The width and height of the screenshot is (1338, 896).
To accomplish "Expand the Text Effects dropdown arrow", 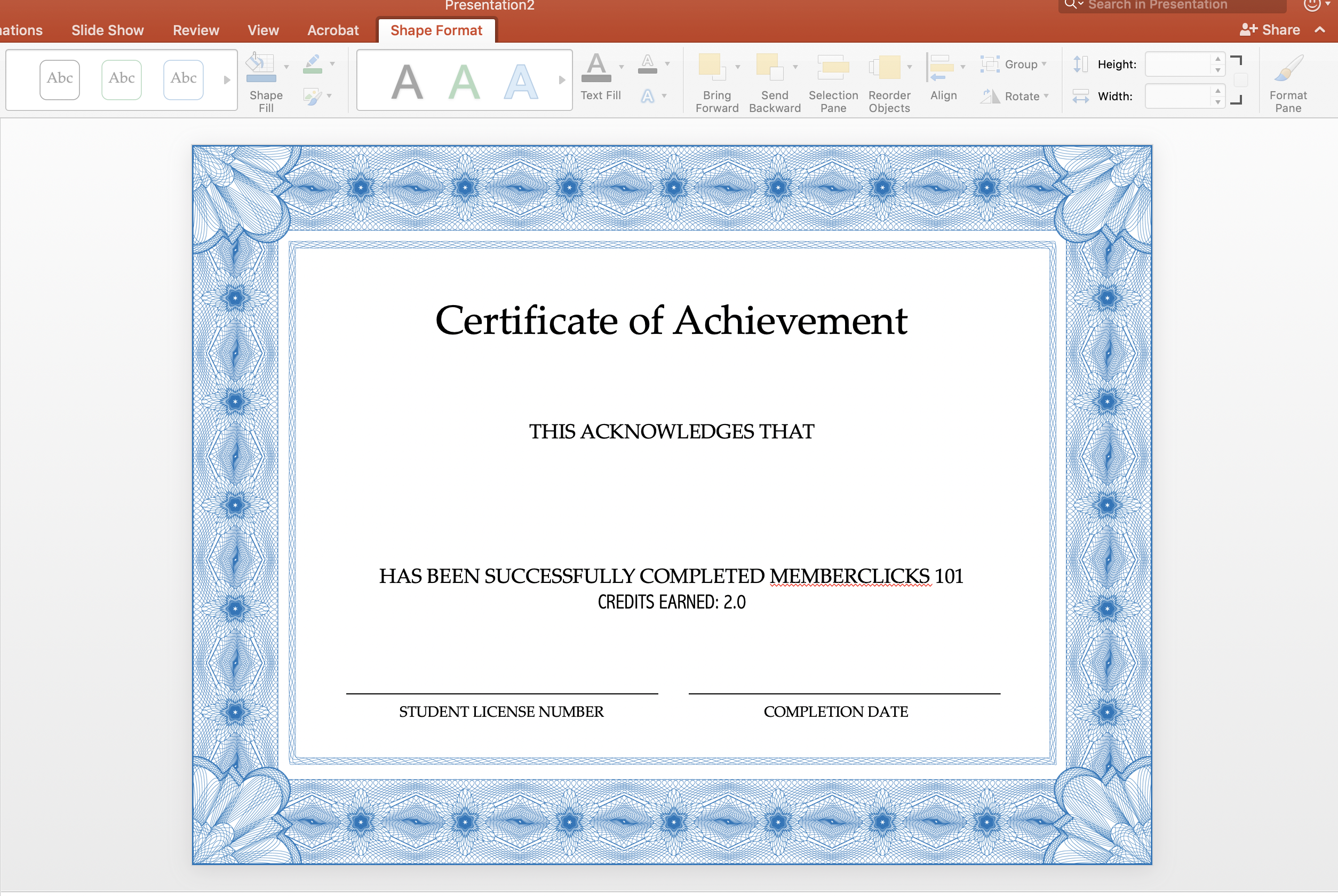I will point(664,96).
